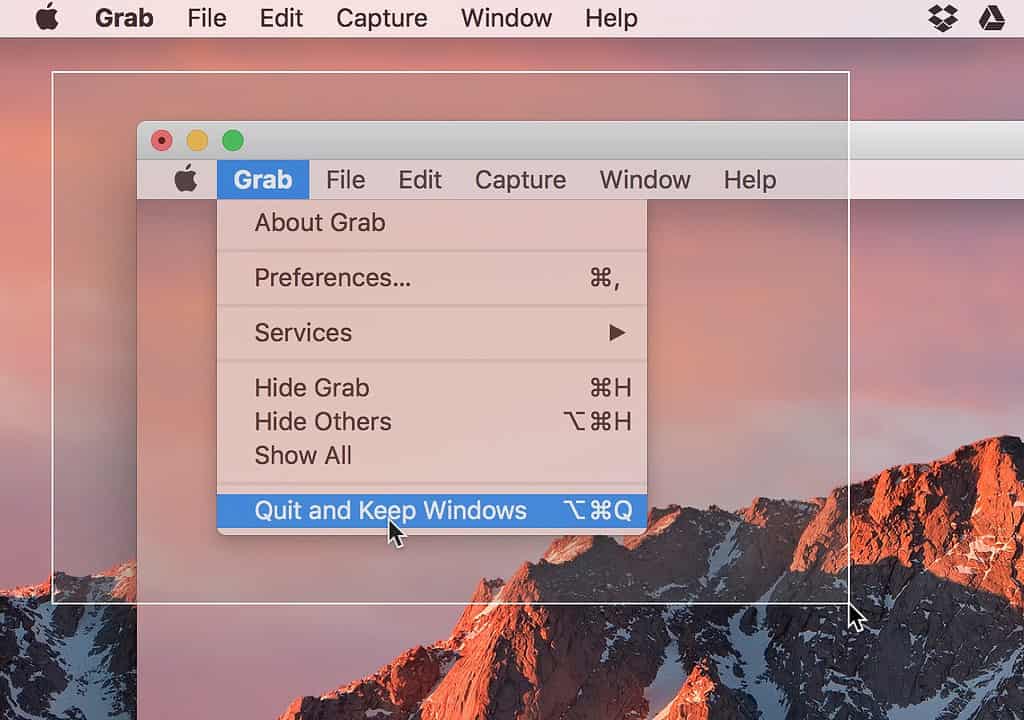This screenshot has height=720, width=1024.
Task: Select Hide Others menu entry
Action: click(432, 421)
